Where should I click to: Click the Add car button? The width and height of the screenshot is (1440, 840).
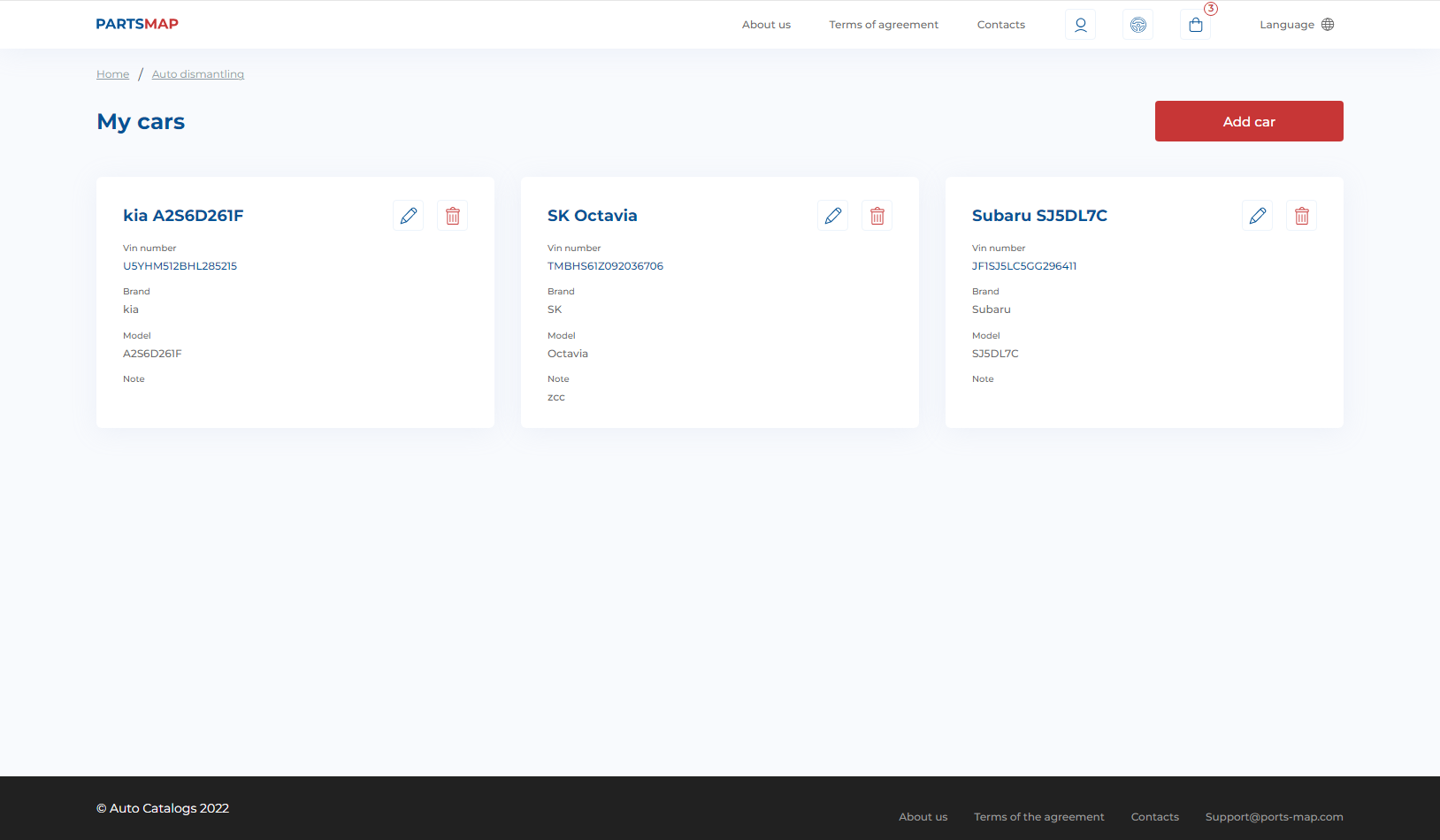[x=1249, y=121]
